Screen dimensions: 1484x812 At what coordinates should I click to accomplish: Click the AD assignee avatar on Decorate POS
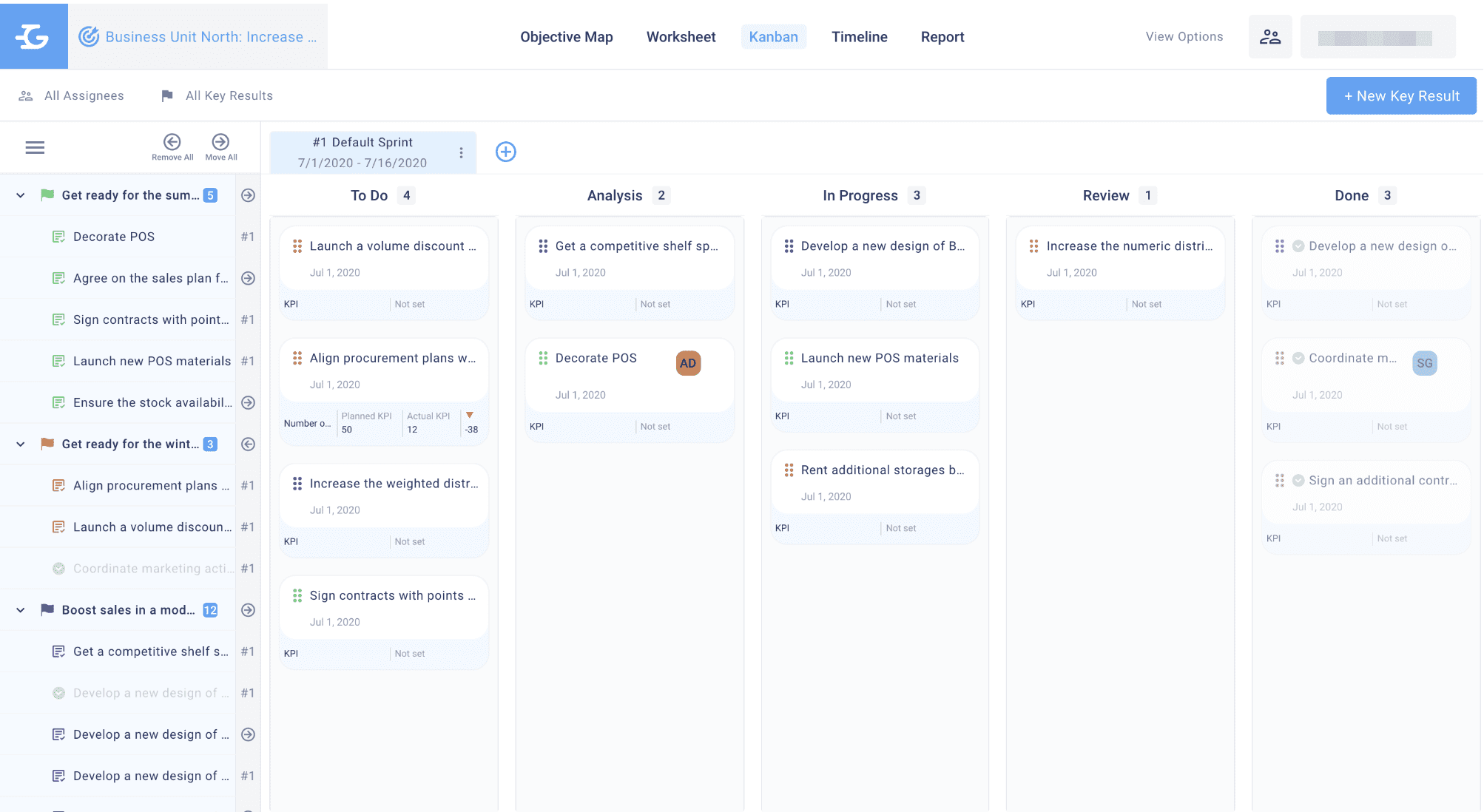pyautogui.click(x=688, y=363)
